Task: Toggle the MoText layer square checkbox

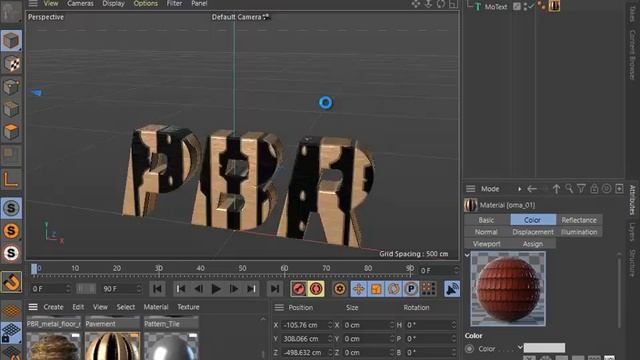Action: [517, 6]
